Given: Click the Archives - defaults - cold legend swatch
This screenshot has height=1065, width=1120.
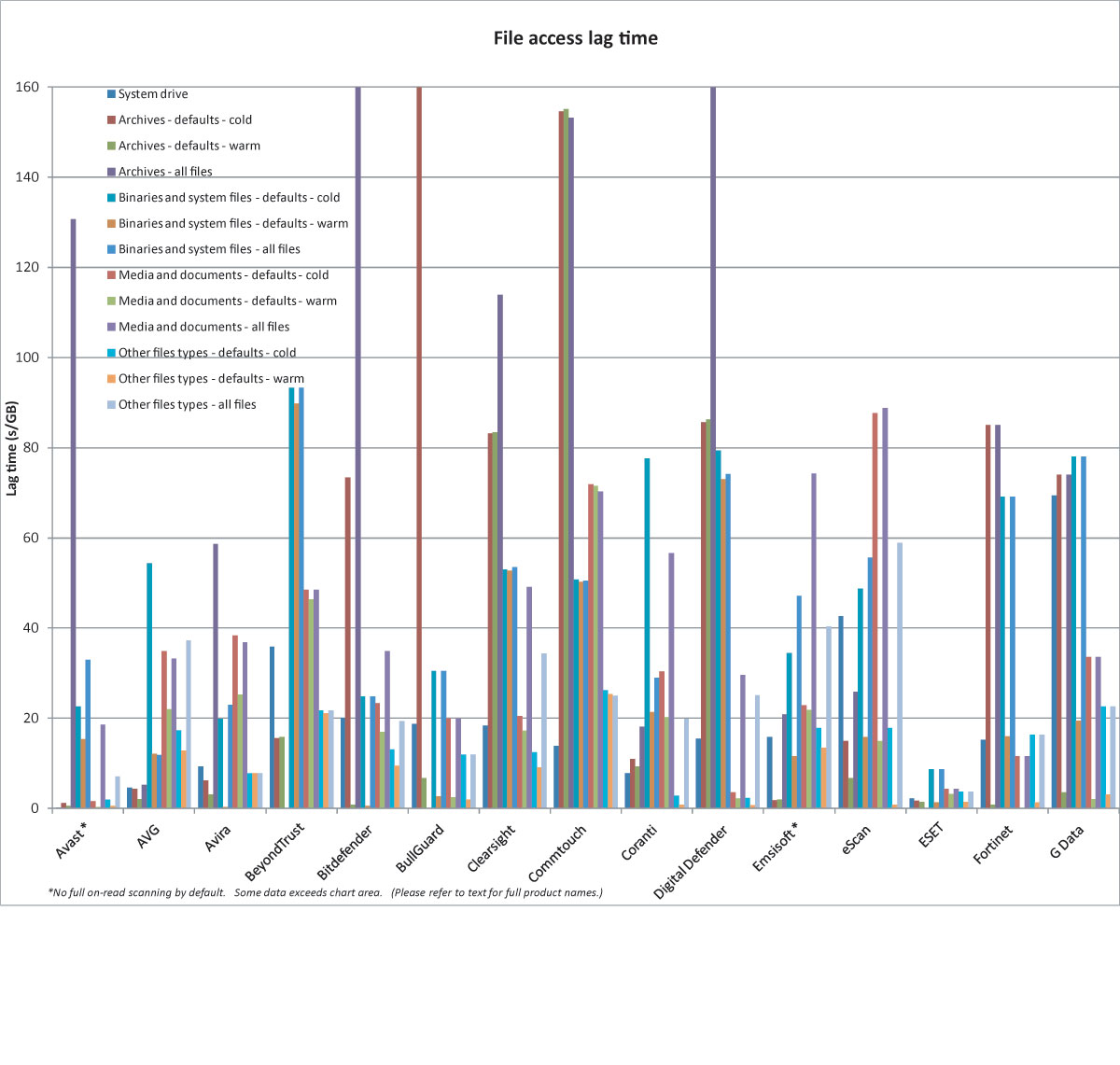Looking at the screenshot, I should 111,120.
